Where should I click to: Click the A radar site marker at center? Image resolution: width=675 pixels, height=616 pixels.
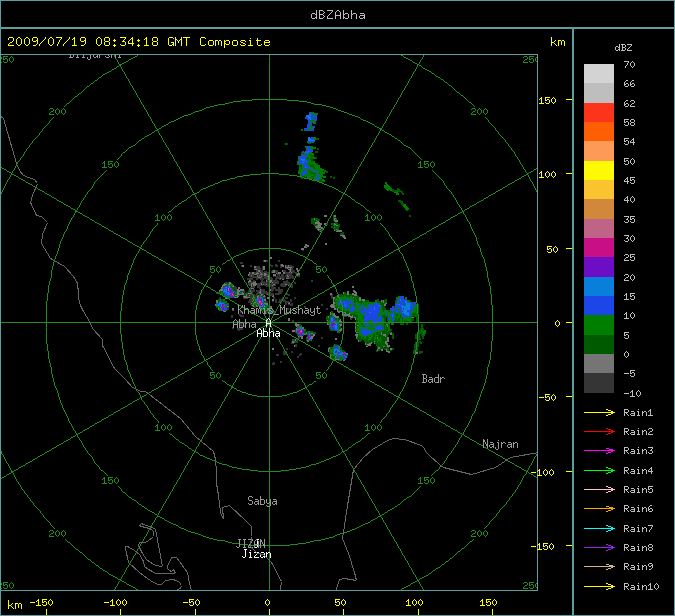(x=269, y=323)
